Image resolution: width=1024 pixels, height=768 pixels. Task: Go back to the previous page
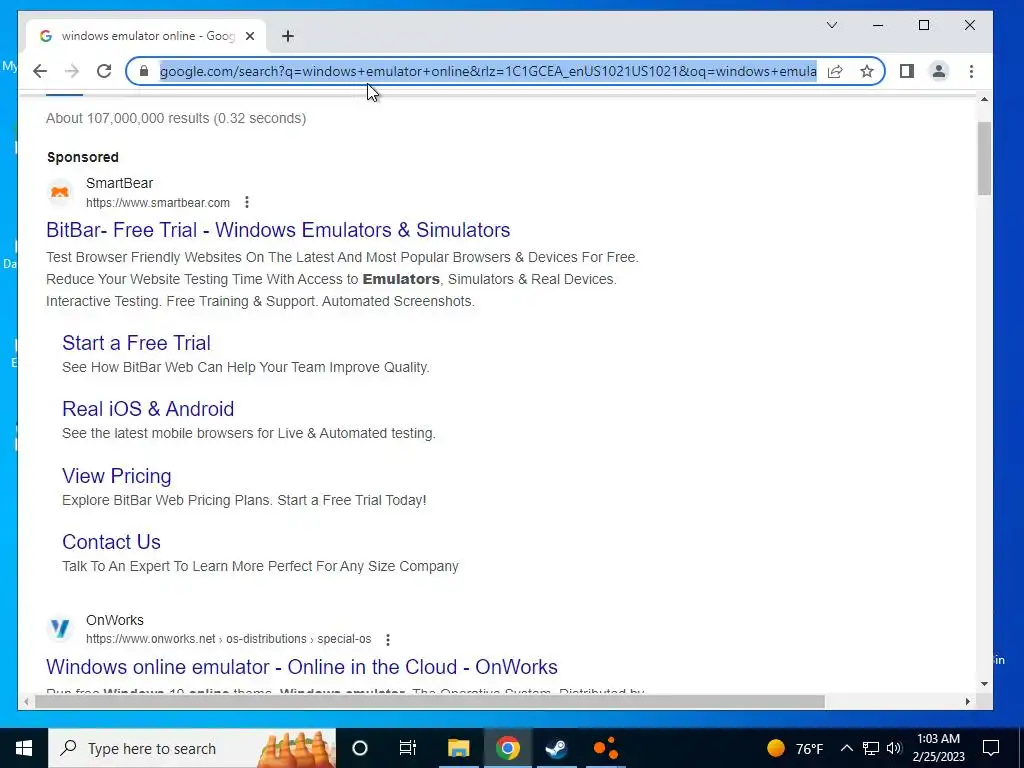(40, 71)
